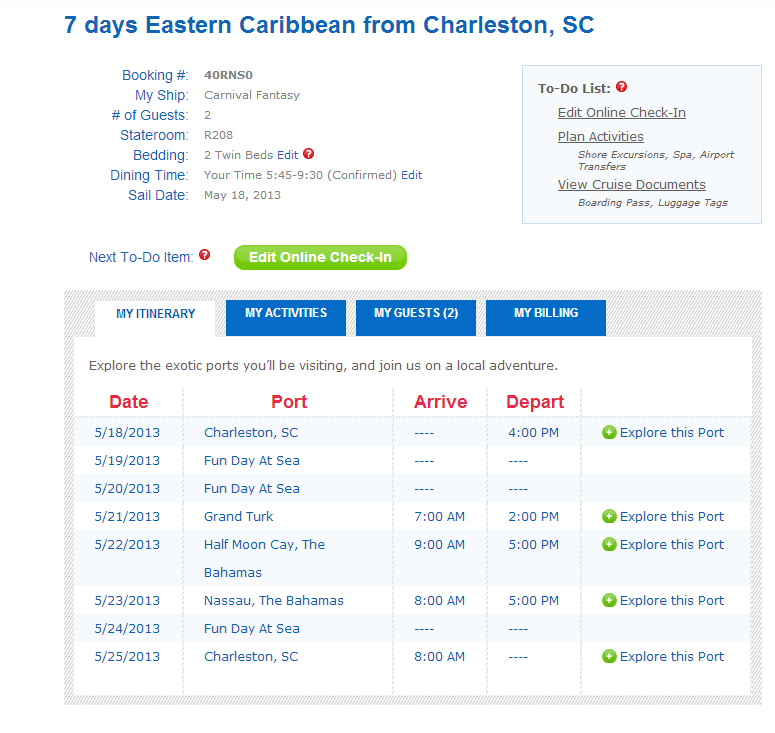775x733 pixels.
Task: Click help icon next to Bedding Edit
Action: pos(309,154)
